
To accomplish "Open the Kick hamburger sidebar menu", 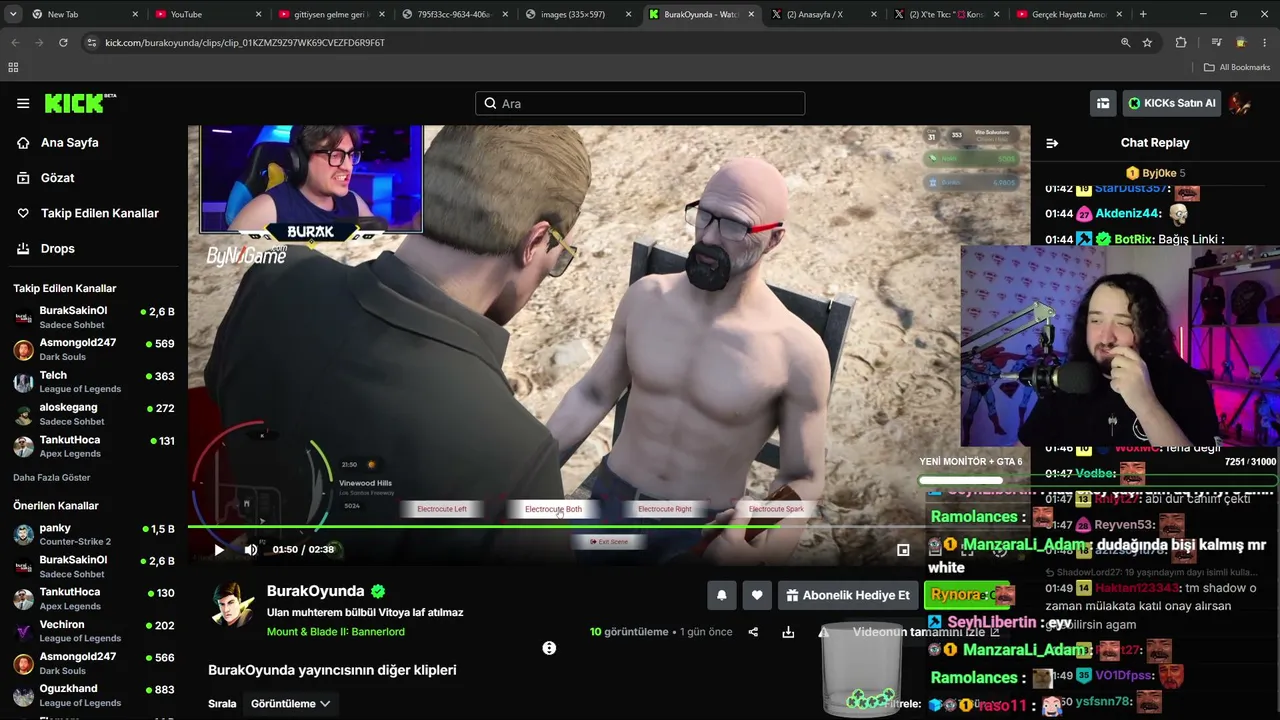I will pyautogui.click(x=23, y=103).
